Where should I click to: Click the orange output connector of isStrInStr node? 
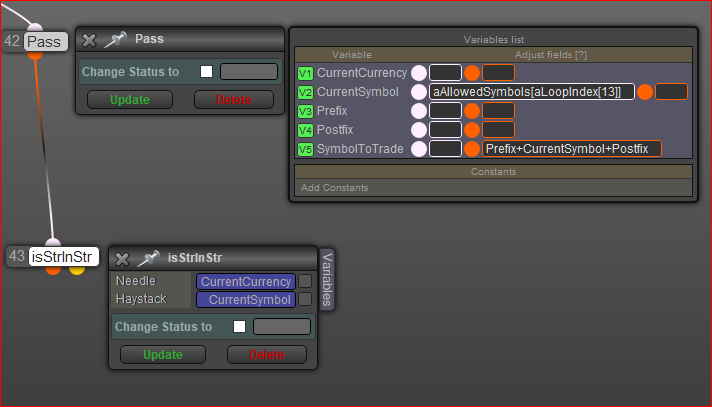tap(53, 270)
